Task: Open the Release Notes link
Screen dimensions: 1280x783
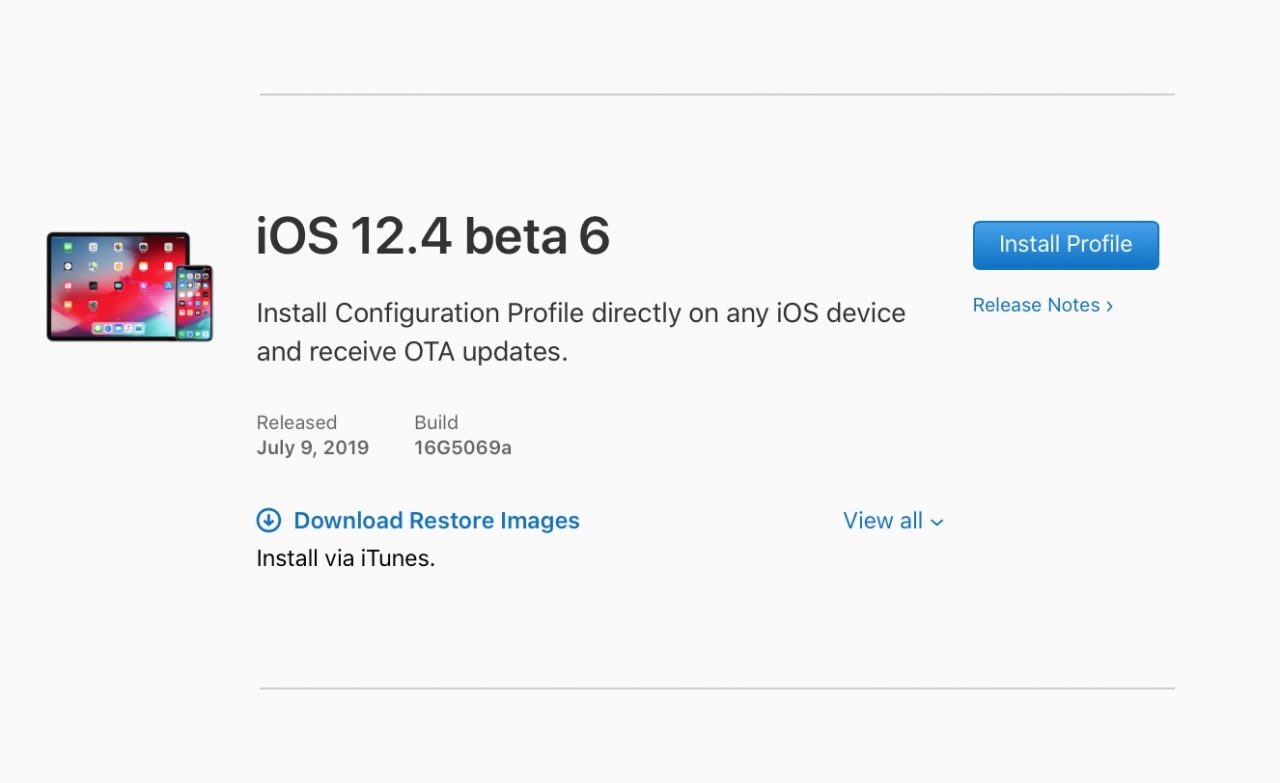Action: 1036,306
